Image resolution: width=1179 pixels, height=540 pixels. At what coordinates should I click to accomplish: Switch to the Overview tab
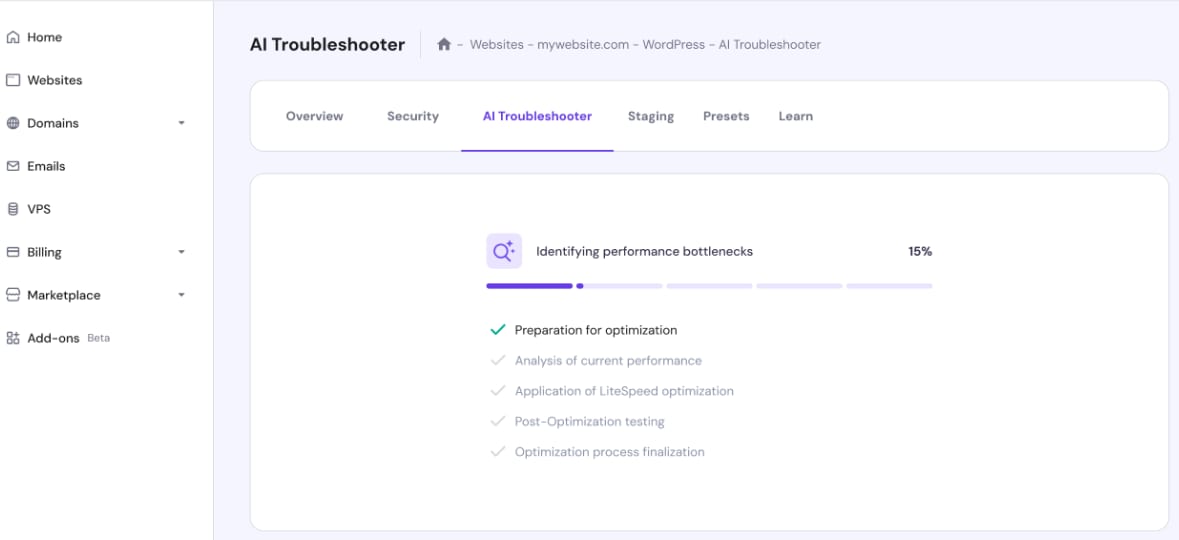click(x=314, y=117)
